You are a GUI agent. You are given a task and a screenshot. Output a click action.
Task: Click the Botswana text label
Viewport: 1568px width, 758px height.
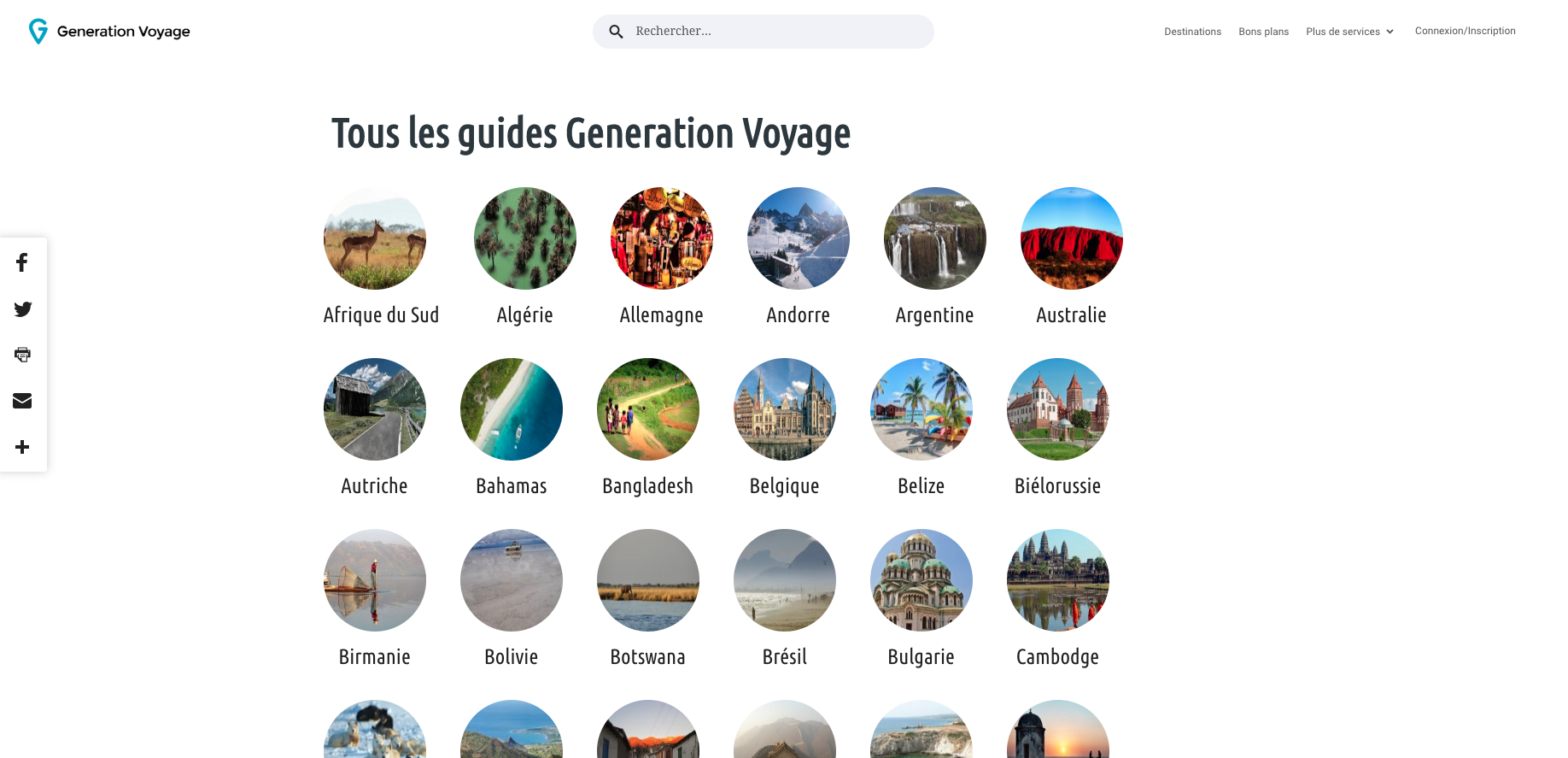(x=648, y=657)
